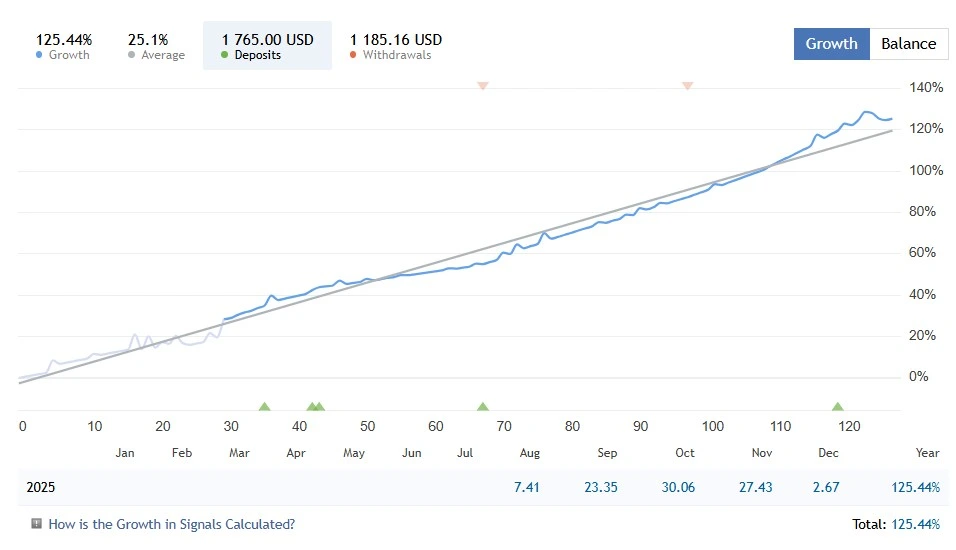This screenshot has height=550, width=956.
Task: Open 'How is the Growth in Signals Calculated?'
Action: point(171,523)
